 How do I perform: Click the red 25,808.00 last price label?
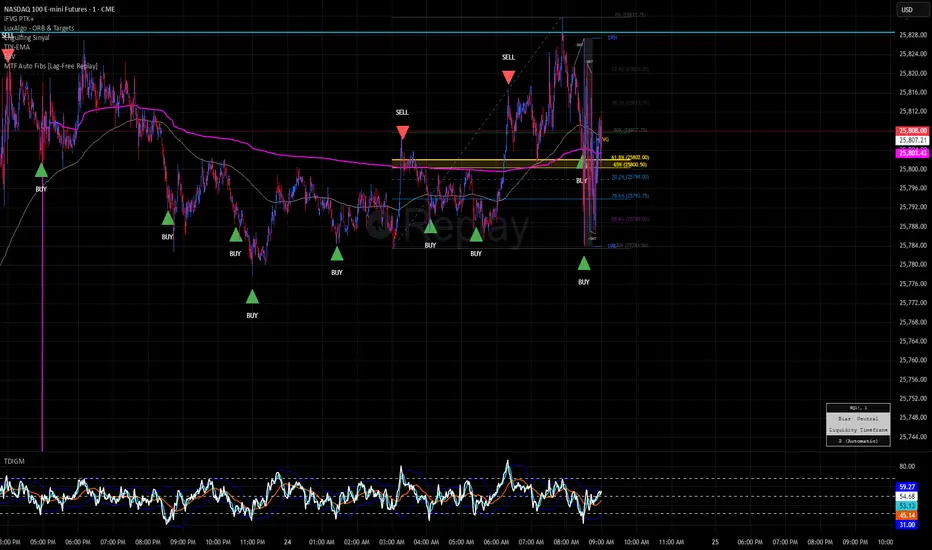coord(912,131)
